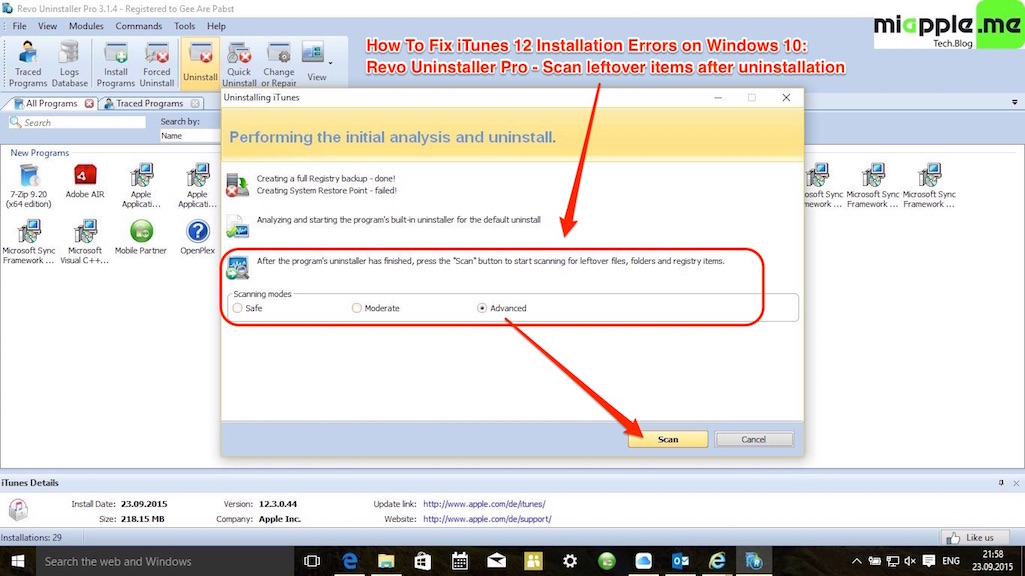Open Traced Programs toolbar icon

coord(28,63)
